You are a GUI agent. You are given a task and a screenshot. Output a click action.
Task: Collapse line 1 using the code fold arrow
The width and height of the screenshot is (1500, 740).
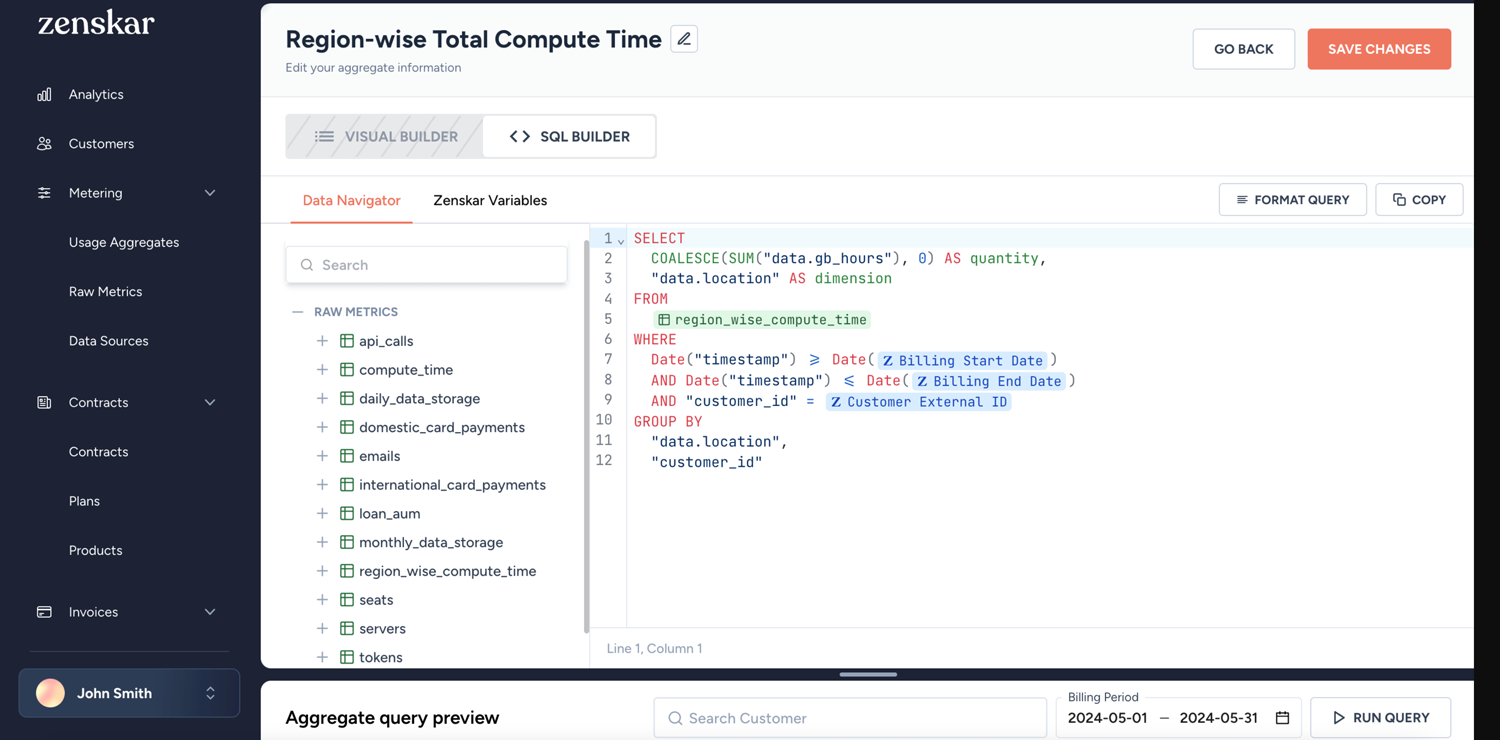(x=621, y=240)
